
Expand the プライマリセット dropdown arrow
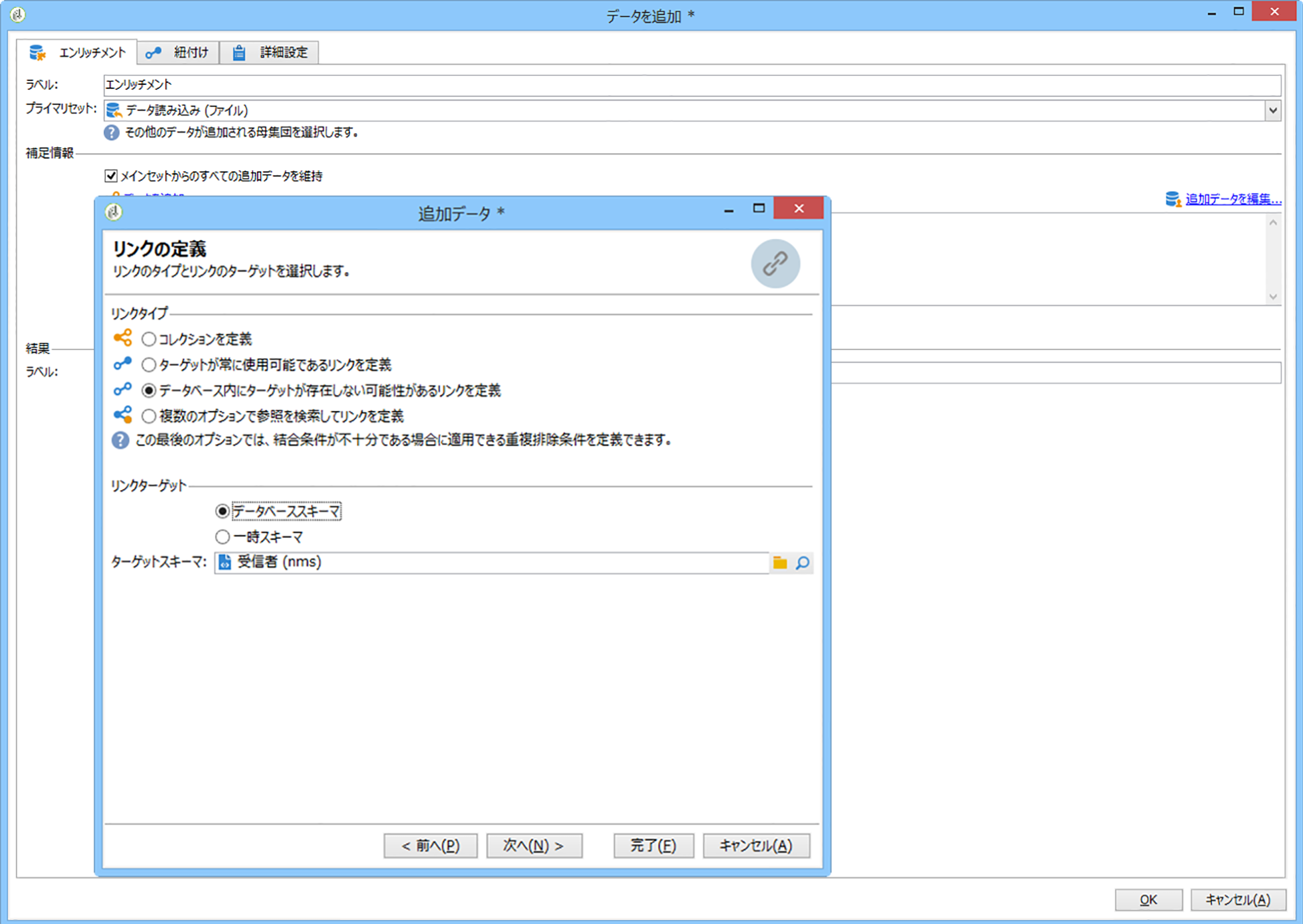click(1272, 110)
